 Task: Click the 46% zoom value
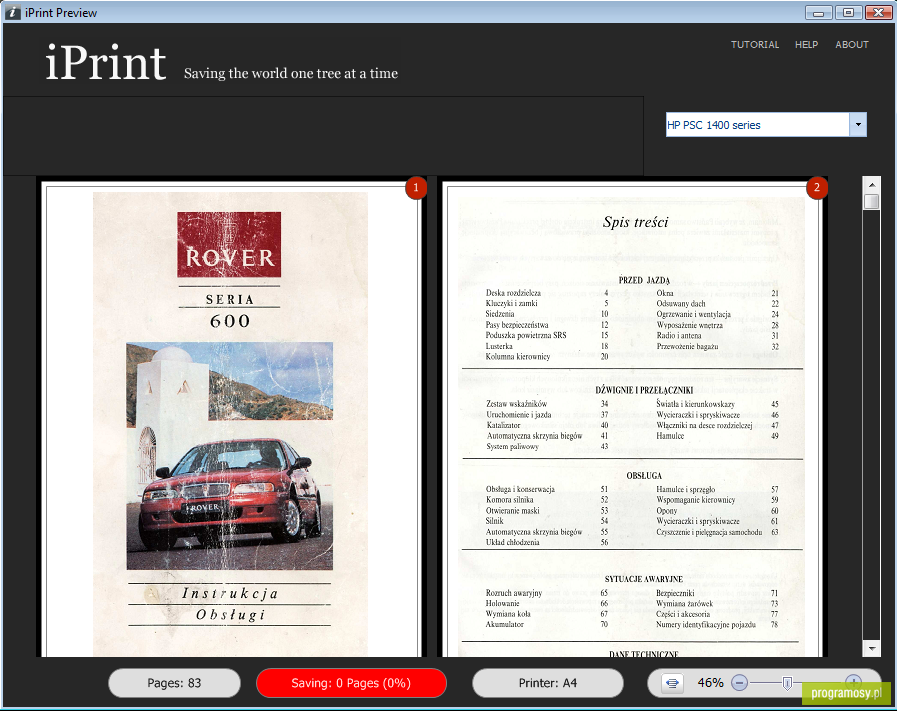[711, 683]
